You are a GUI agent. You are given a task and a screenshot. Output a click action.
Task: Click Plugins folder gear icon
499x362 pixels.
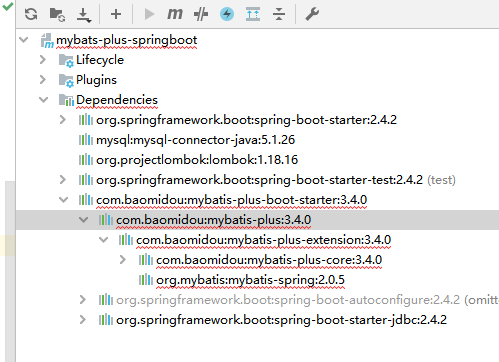tap(66, 80)
